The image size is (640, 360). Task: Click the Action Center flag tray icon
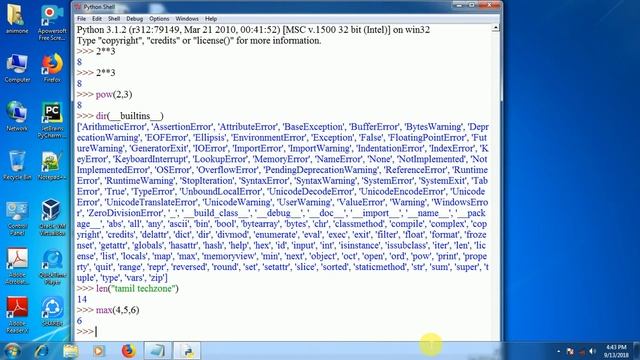tap(570, 351)
